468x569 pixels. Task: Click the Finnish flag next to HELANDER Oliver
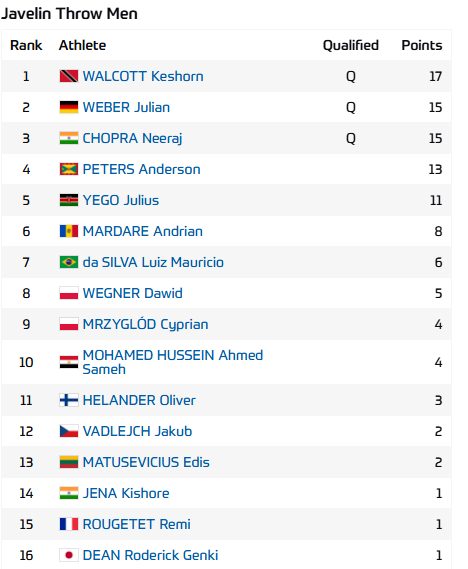(x=69, y=400)
